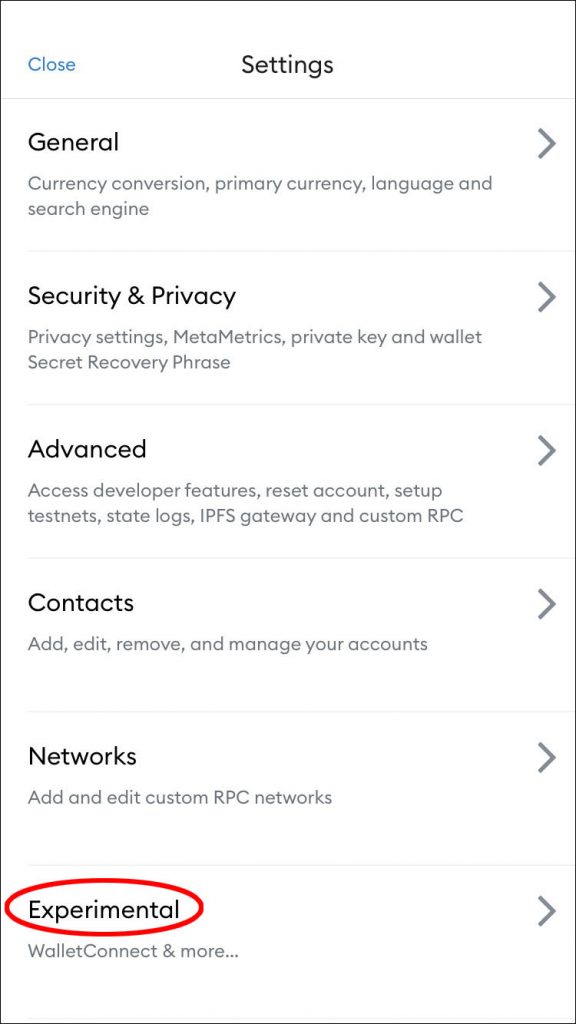Expand Security & Privacy via its chevron
This screenshot has height=1024, width=576.
tap(547, 297)
